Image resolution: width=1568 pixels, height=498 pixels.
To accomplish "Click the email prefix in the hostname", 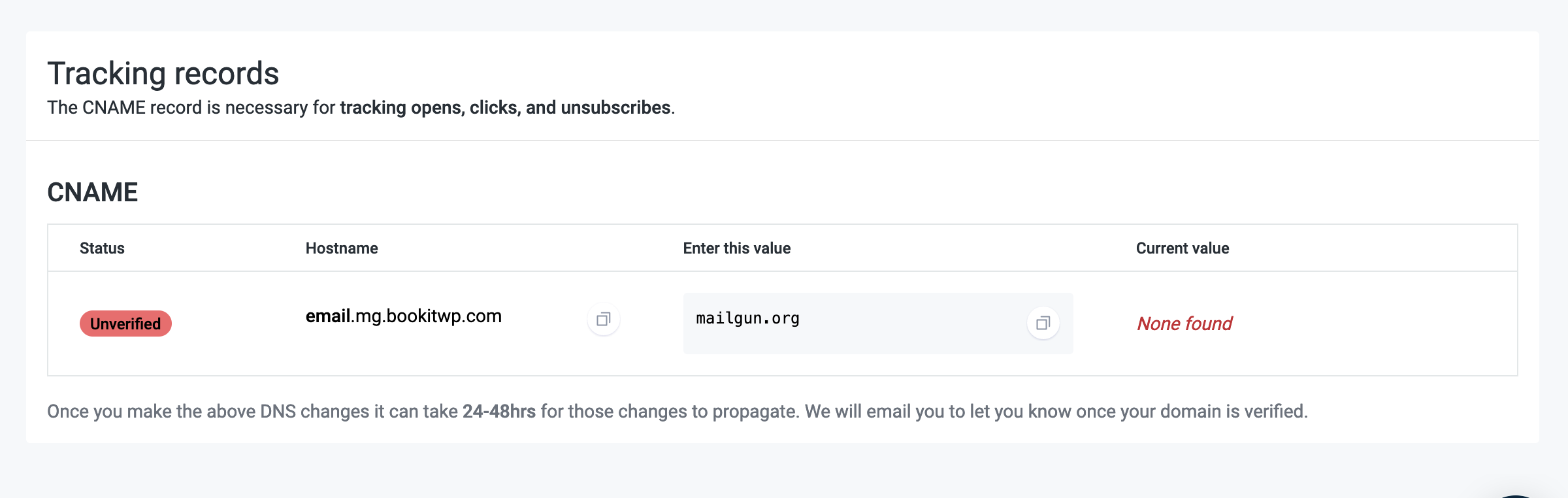I will pyautogui.click(x=328, y=316).
